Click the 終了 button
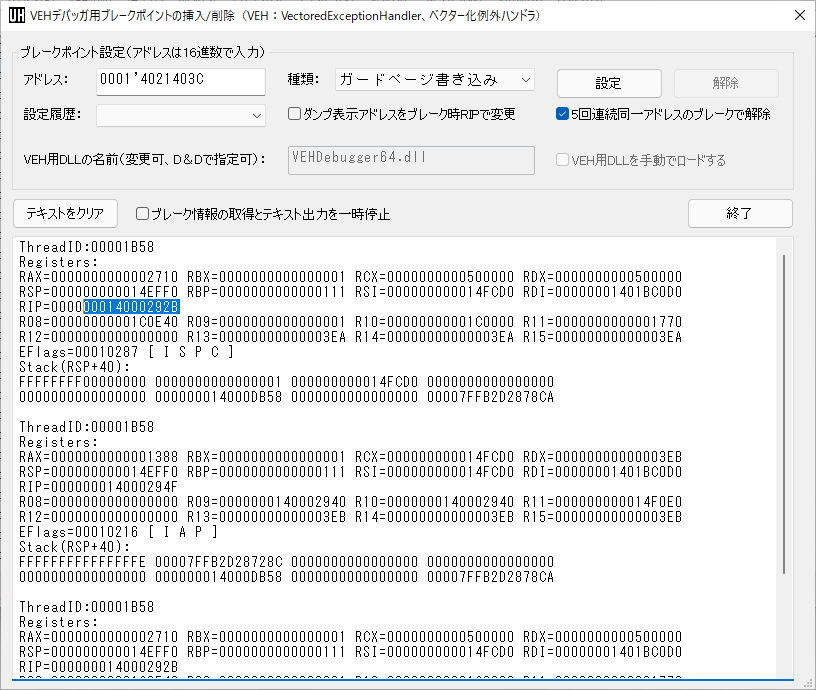 click(740, 213)
